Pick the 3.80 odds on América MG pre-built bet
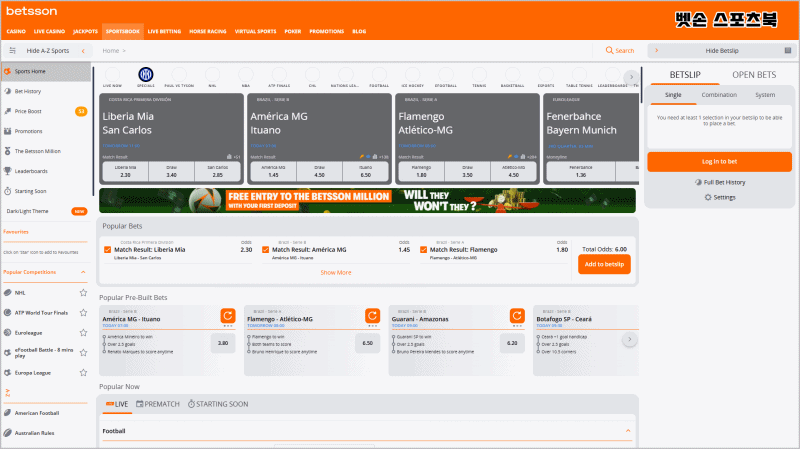The height and width of the screenshot is (449, 800). point(223,343)
